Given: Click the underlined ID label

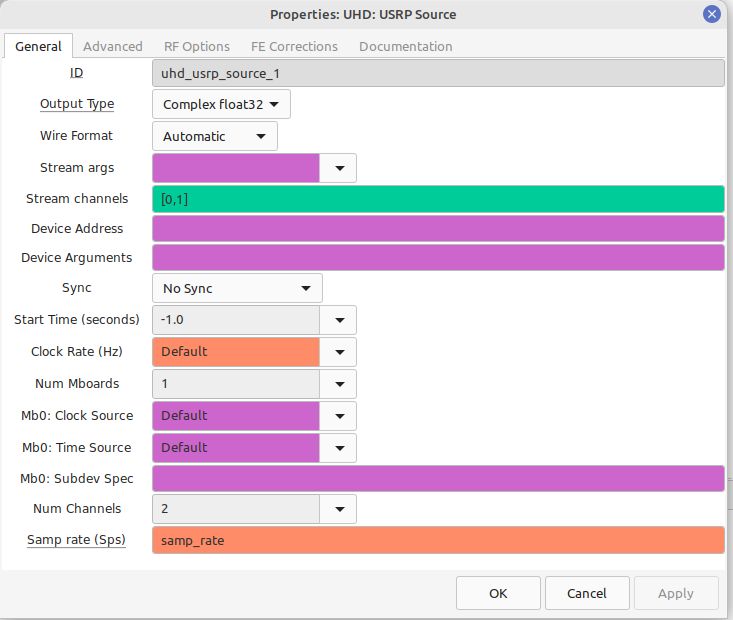Looking at the screenshot, I should point(77,73).
